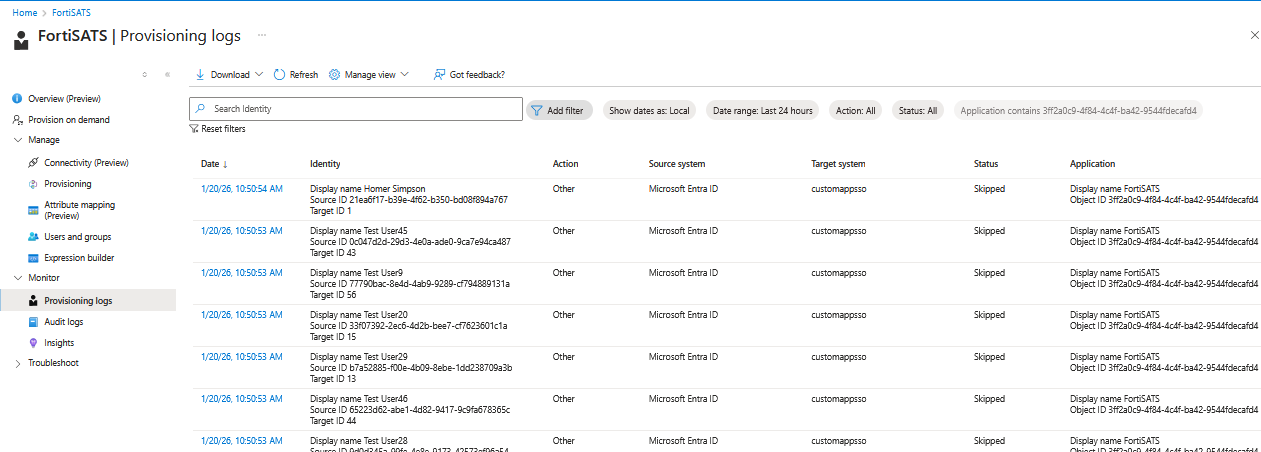Open the Download dropdown chevron
Viewport: 1261px width, 452px height.
(x=259, y=74)
